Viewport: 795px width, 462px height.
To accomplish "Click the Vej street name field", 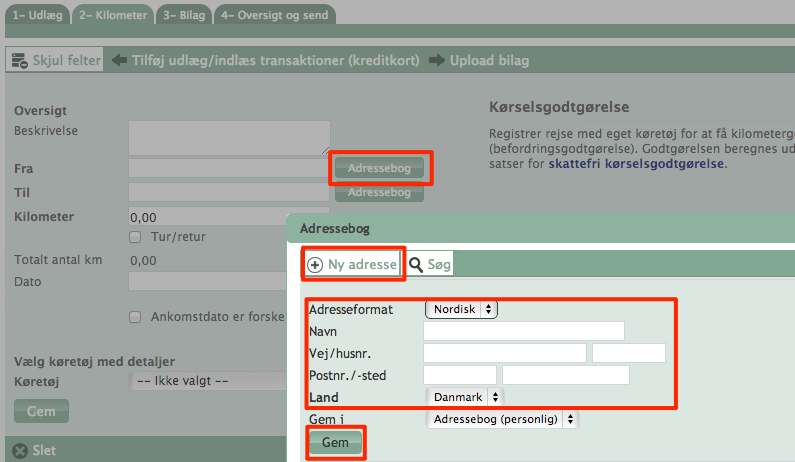I will [504, 353].
